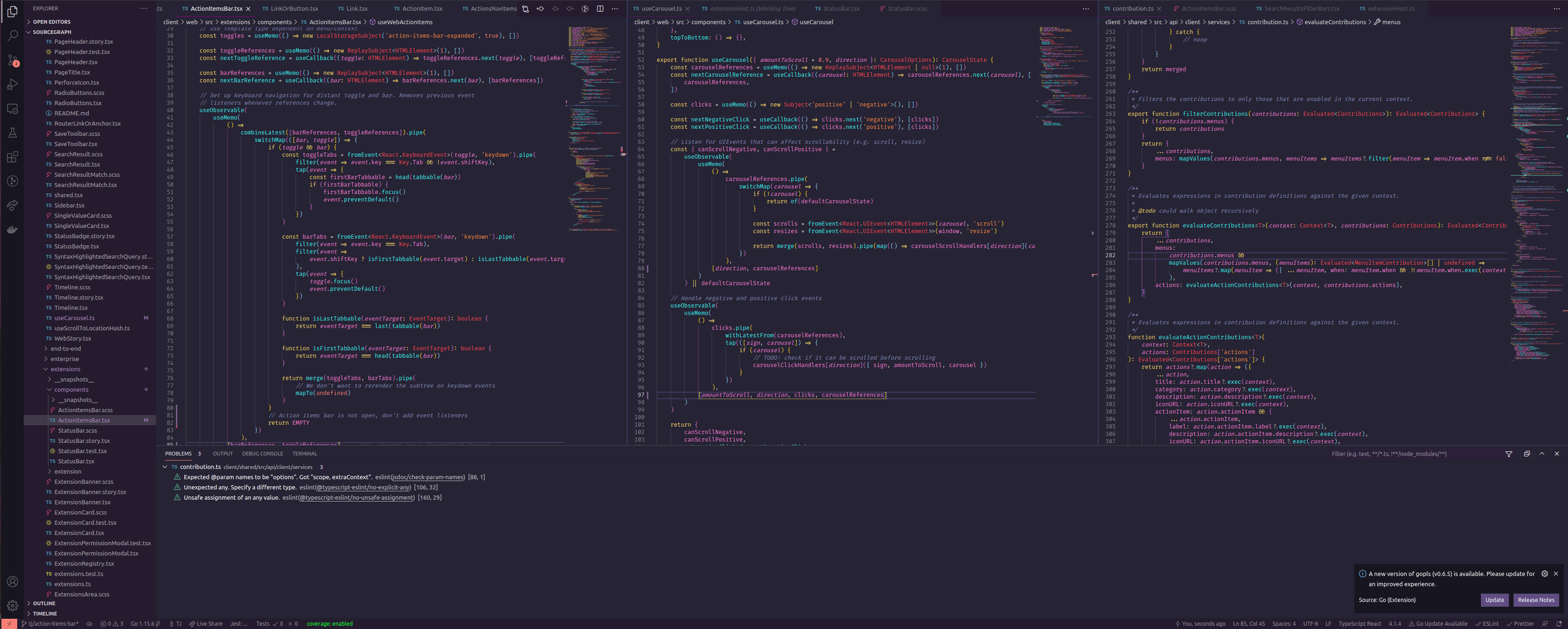Synchronize changes via cloud icon in status bar
1568x629 pixels.
tap(89, 623)
